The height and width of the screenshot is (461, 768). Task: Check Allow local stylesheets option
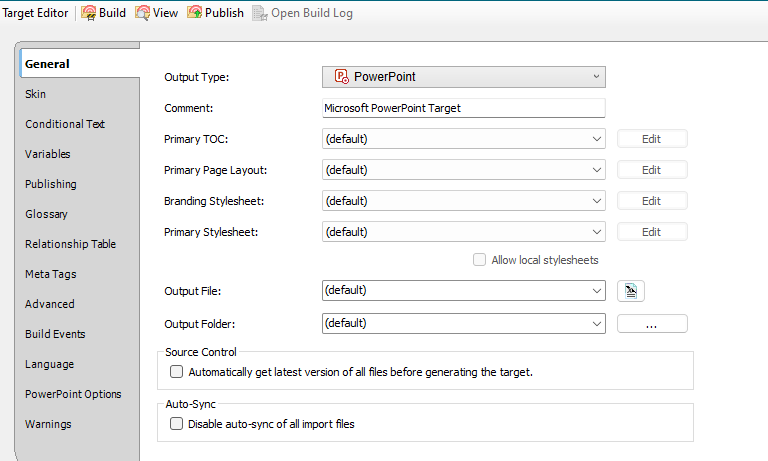pyautogui.click(x=479, y=260)
